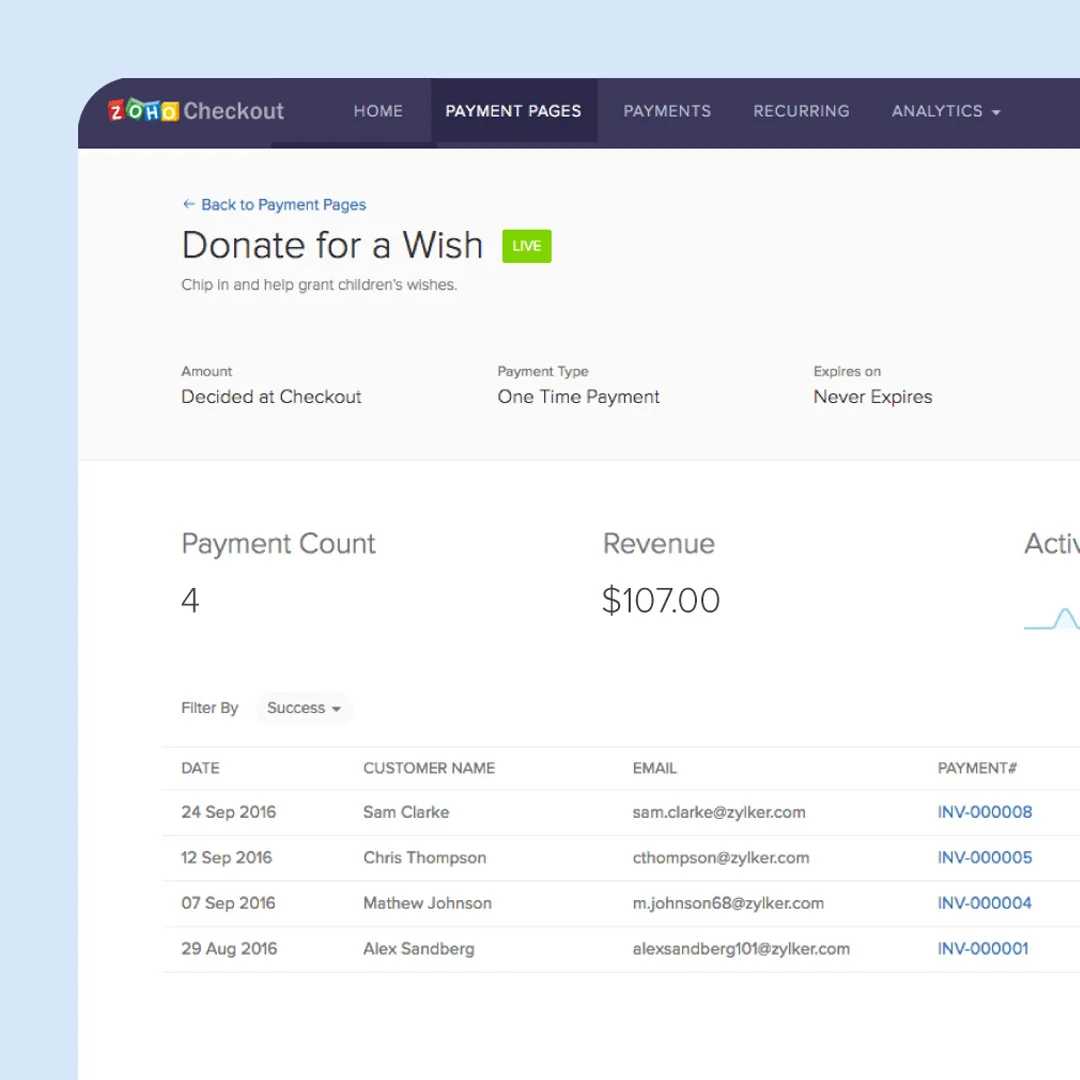Viewport: 1080px width, 1080px height.
Task: Click the EMAIL column header
Action: [x=654, y=768]
